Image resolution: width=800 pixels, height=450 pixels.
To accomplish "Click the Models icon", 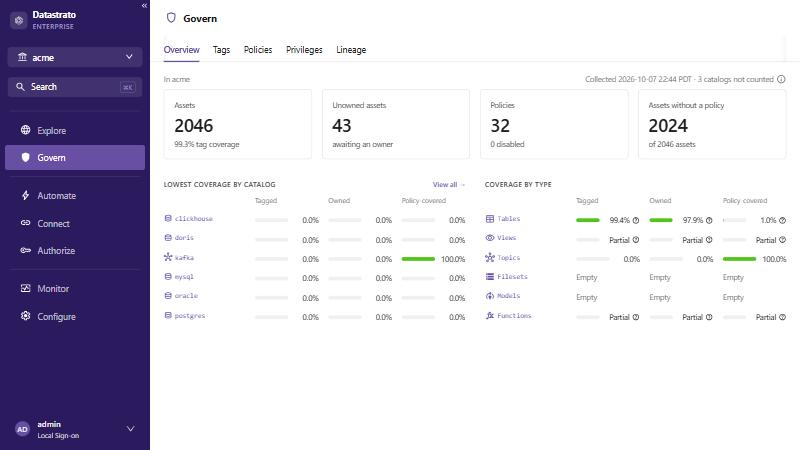I will tap(490, 295).
